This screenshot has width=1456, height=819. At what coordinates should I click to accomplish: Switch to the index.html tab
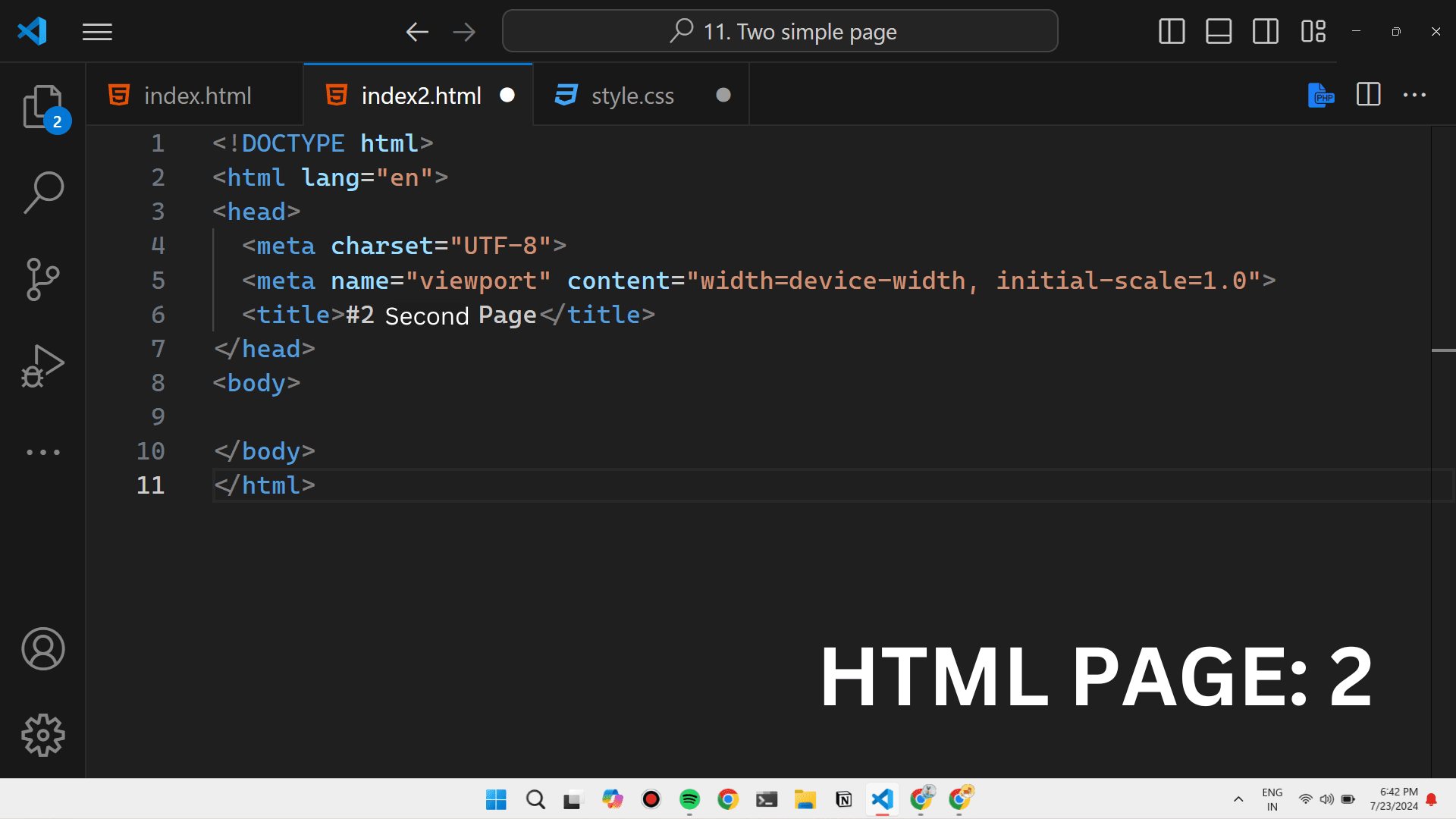pos(194,96)
